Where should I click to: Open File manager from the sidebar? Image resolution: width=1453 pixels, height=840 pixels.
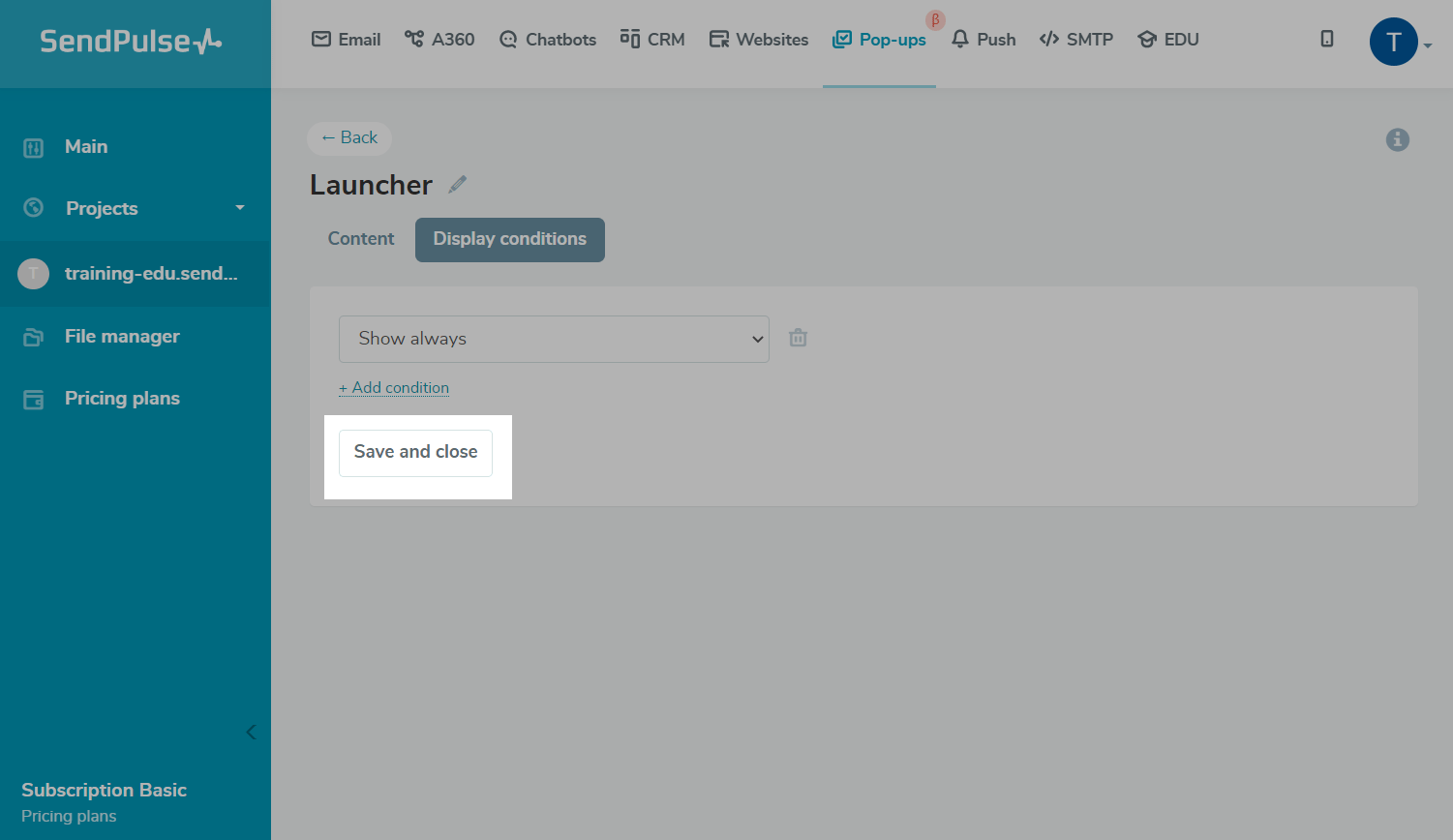[x=122, y=337]
